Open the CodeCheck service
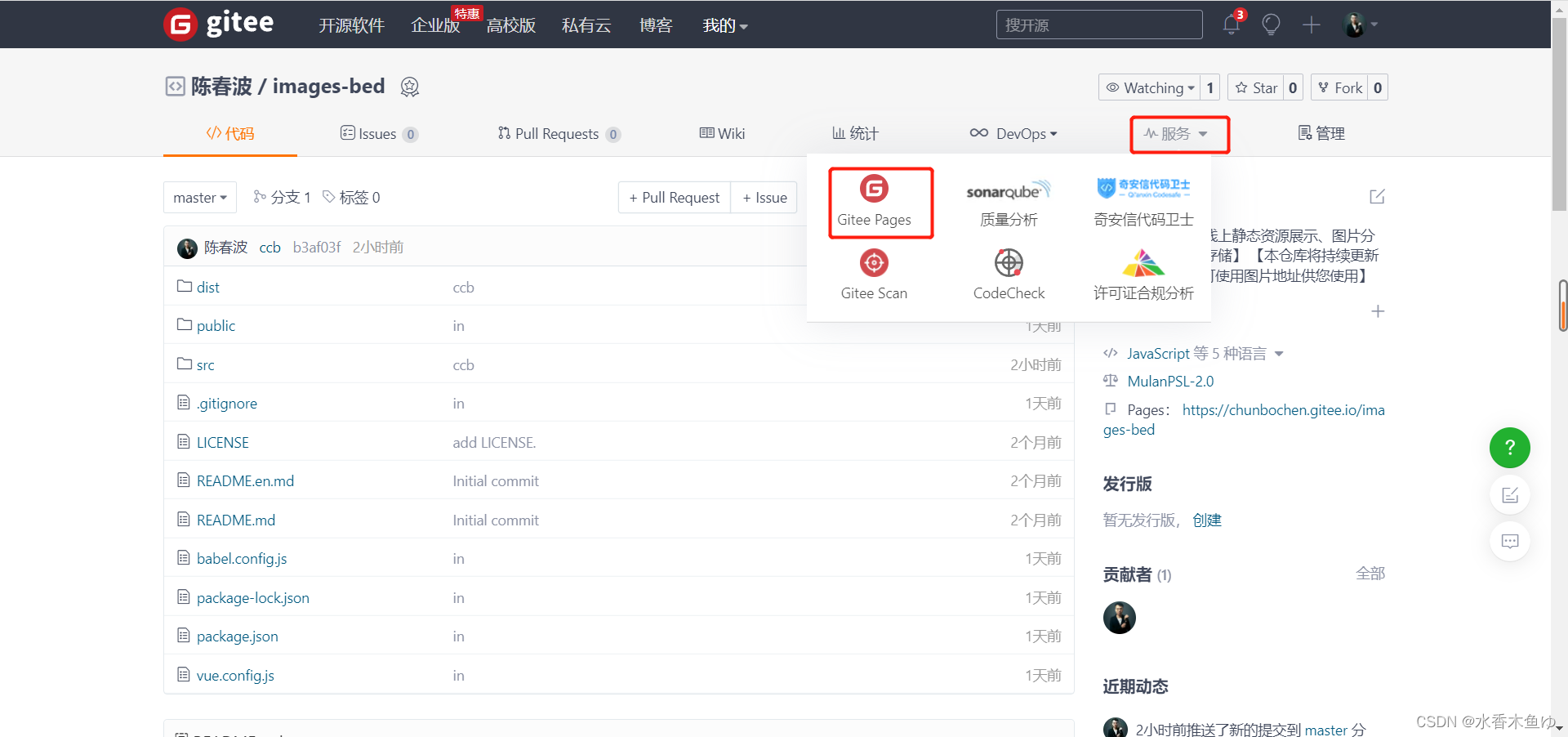The image size is (1568, 737). click(x=1009, y=275)
